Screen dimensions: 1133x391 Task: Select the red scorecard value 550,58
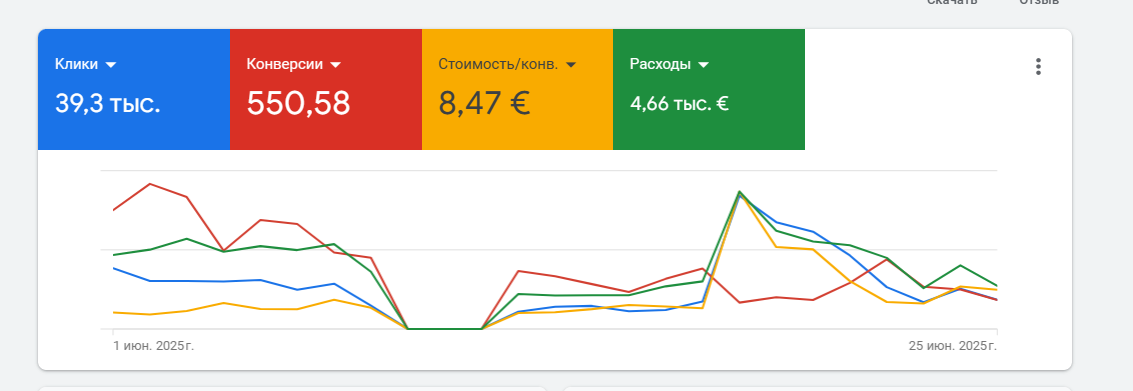[x=298, y=103]
